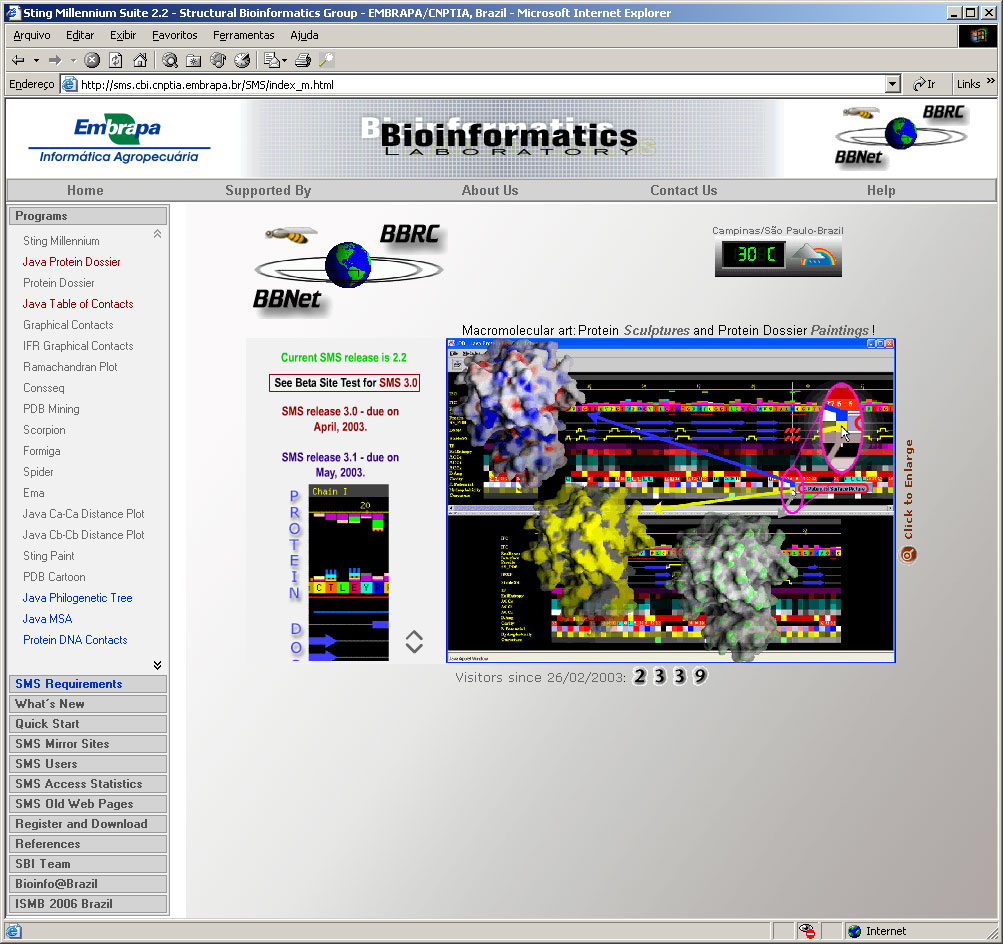Screen dimensions: 1003x944
Task: Open the Help nav tab
Action: coord(881,191)
